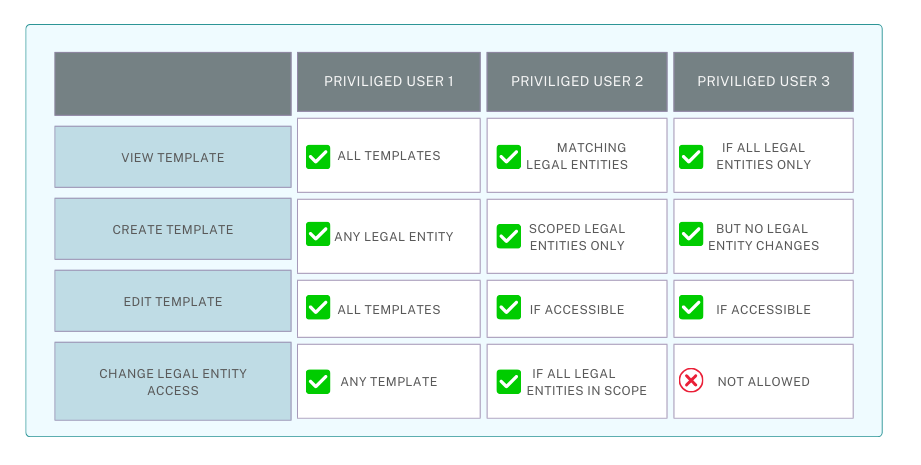This screenshot has height=465, width=921.
Task: Click green check beside View Template All Templates
Action: click(318, 157)
